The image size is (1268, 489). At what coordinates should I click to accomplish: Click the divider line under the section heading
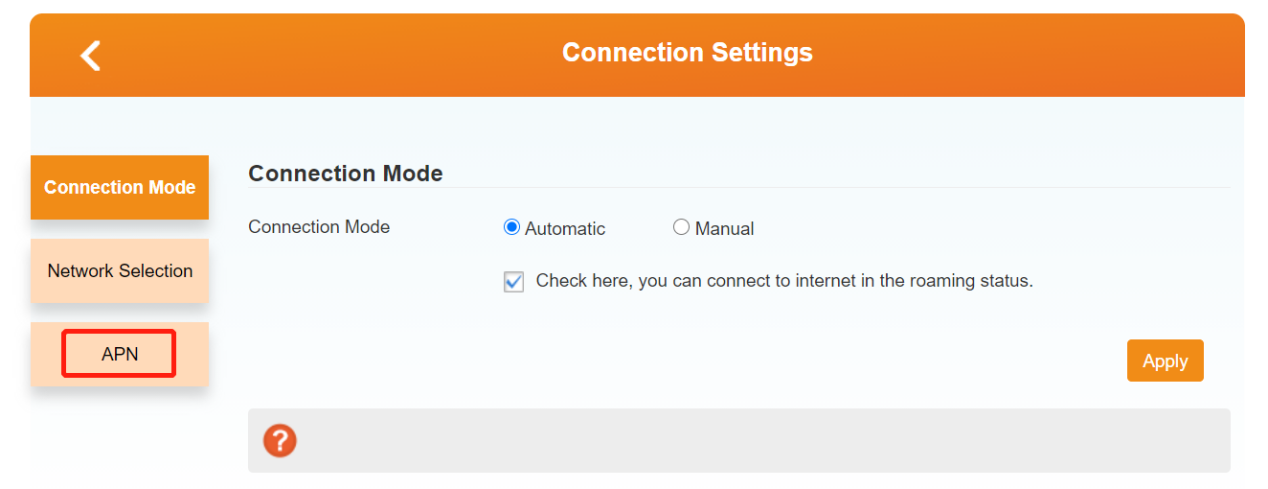[739, 188]
